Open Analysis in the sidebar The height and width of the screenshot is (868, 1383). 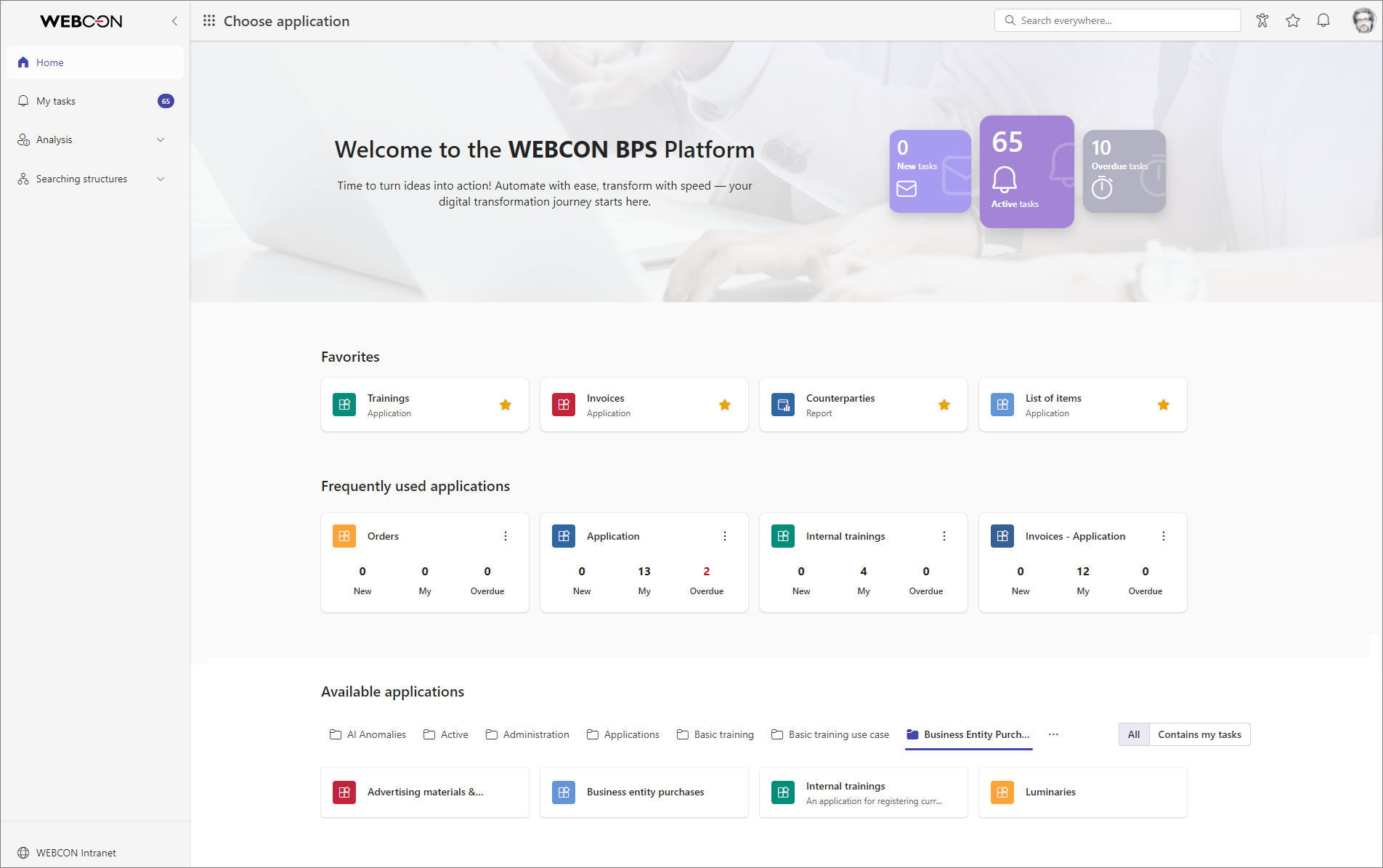point(95,139)
